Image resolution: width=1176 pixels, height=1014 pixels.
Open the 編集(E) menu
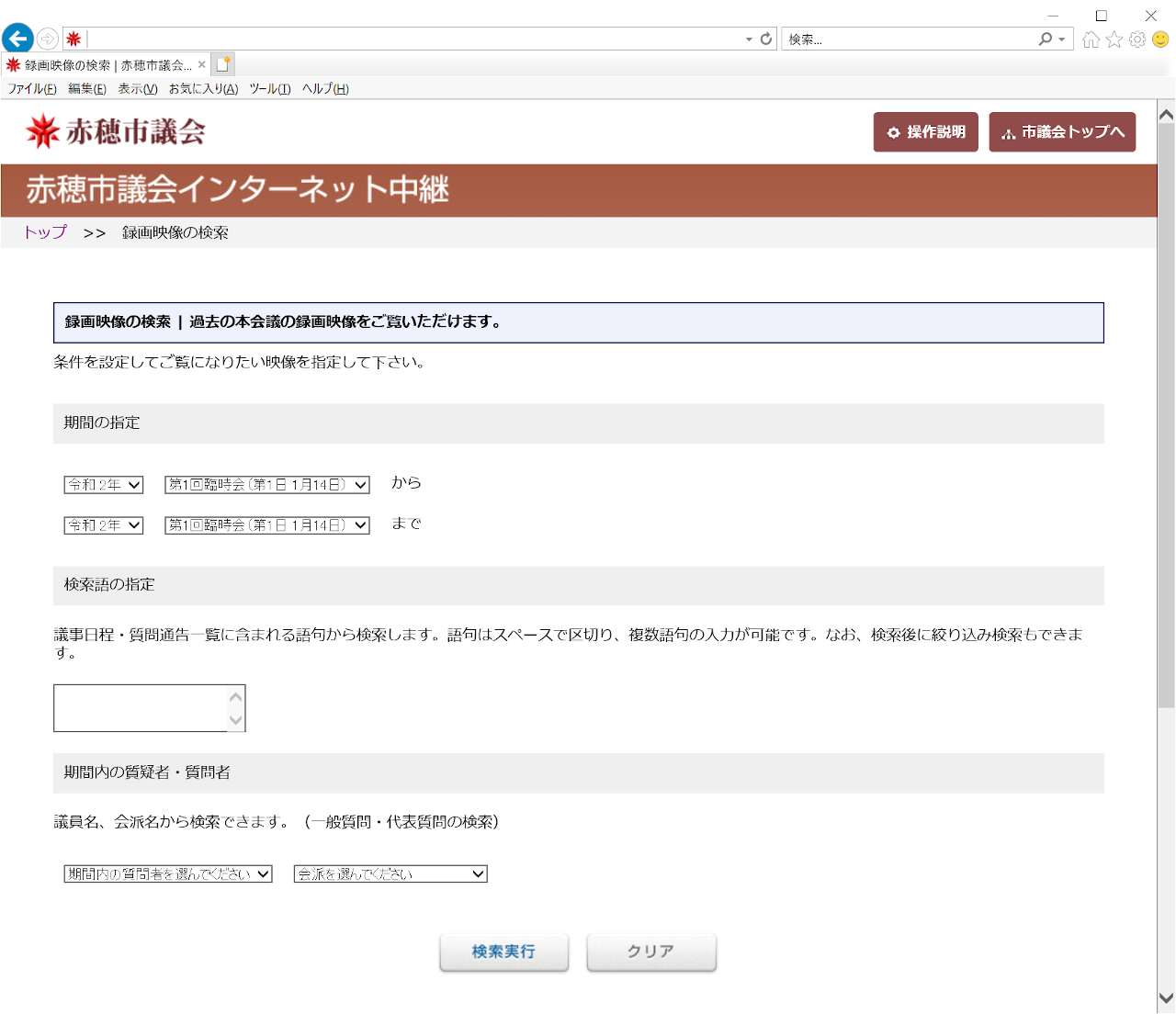click(x=87, y=89)
